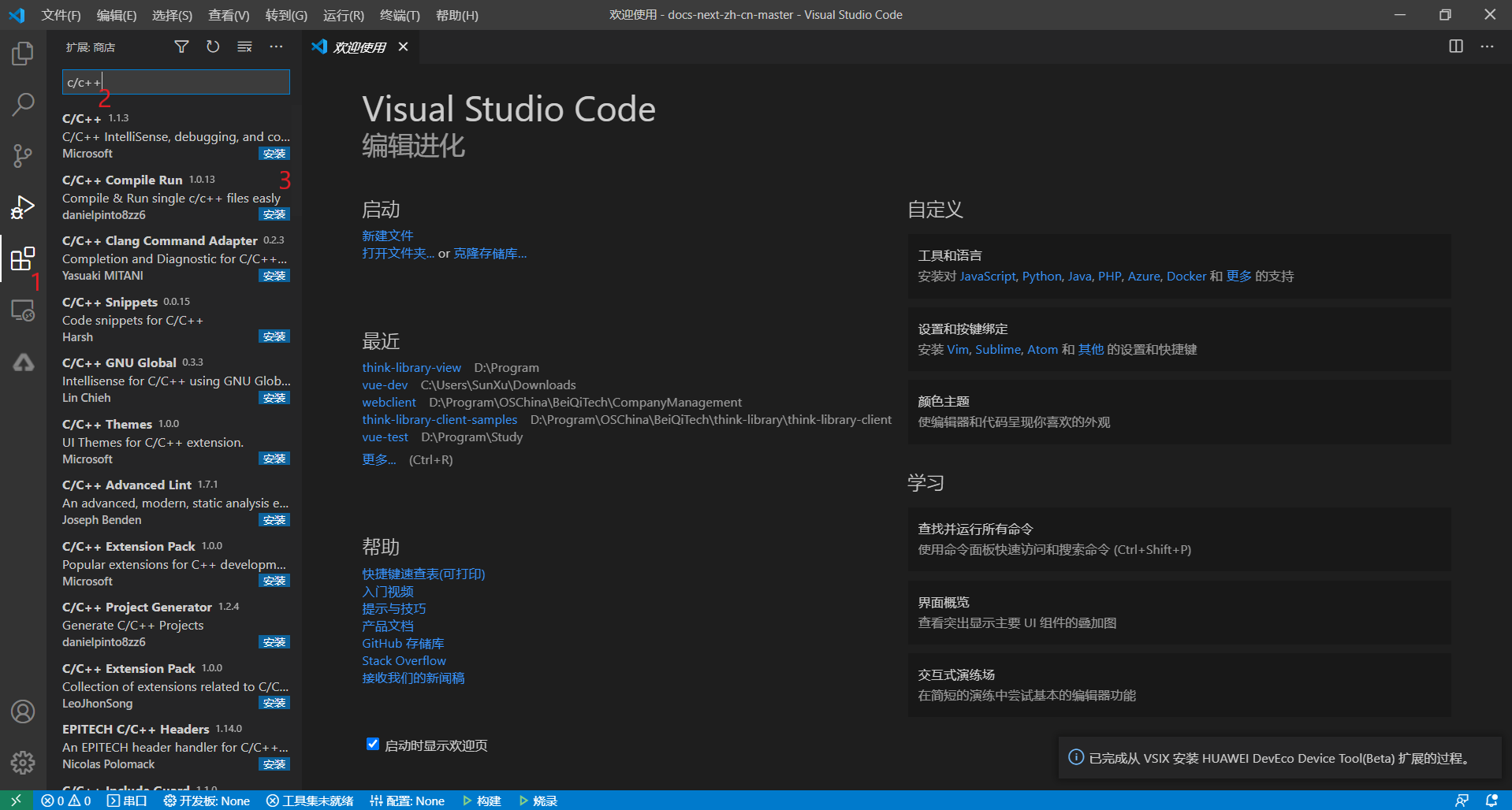1512x810 pixels.
Task: Click 开发板: None in status bar
Action: (x=207, y=801)
